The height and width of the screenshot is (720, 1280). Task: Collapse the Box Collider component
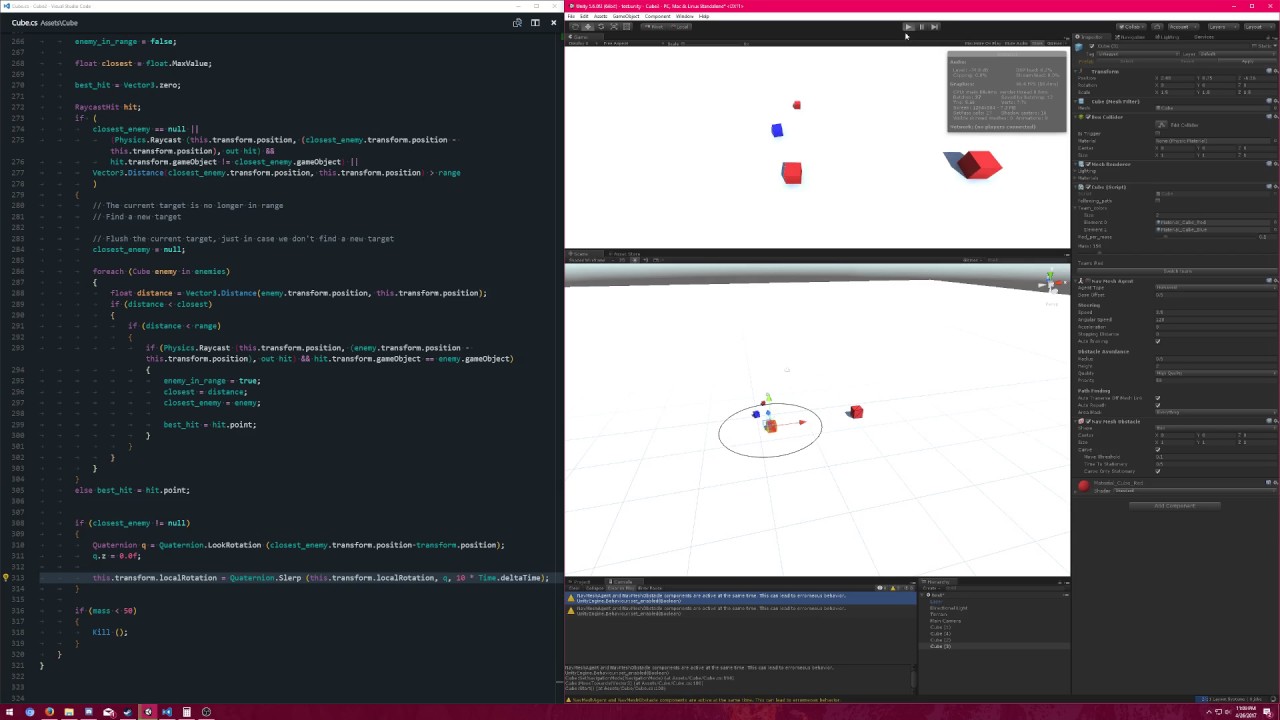pos(1075,117)
